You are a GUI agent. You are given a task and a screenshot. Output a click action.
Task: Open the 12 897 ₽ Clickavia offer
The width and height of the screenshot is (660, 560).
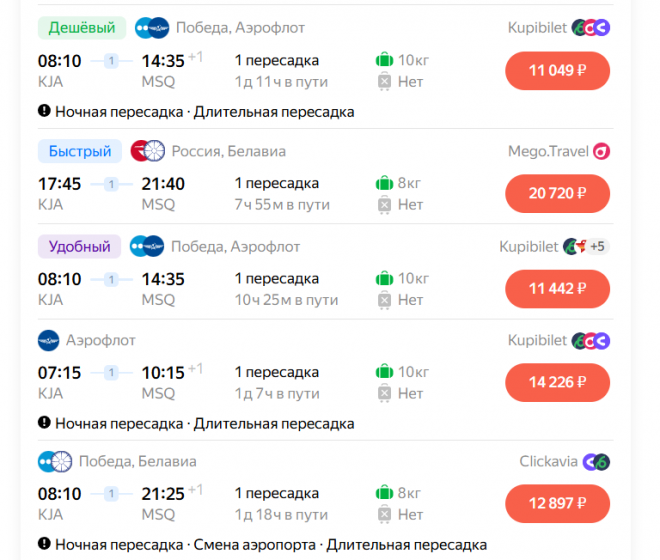(557, 503)
